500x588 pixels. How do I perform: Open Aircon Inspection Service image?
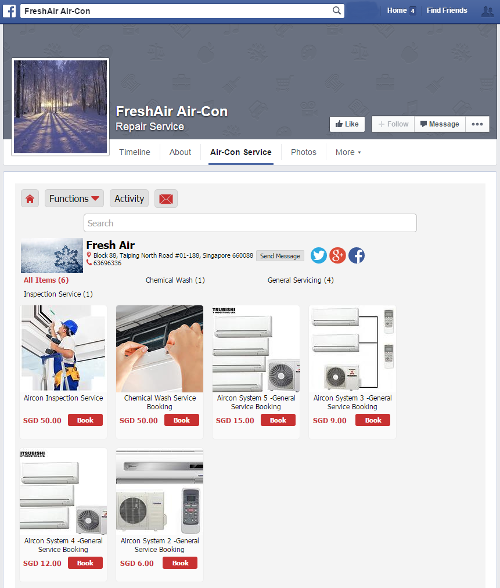click(x=63, y=348)
